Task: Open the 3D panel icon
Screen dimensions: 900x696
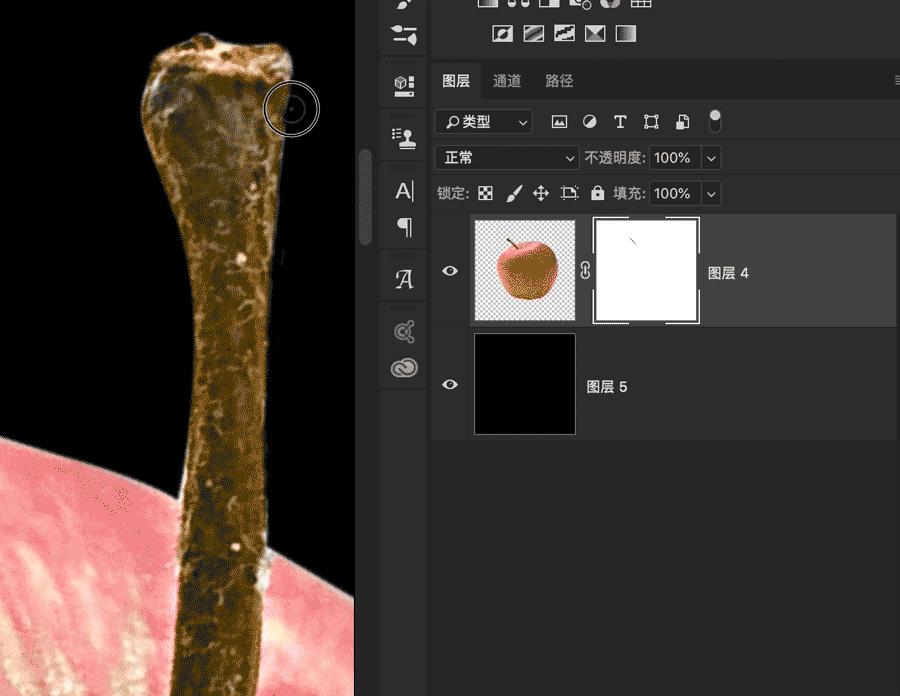Action: [404, 85]
